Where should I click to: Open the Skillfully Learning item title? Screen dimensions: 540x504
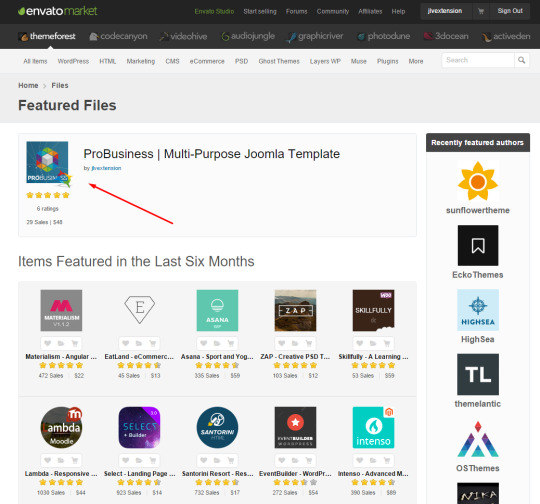pos(373,357)
